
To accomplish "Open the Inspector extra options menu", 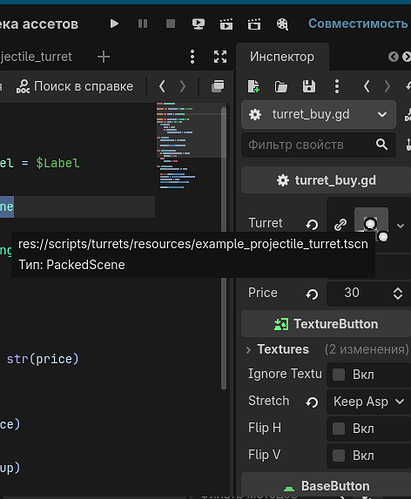I will [337, 86].
